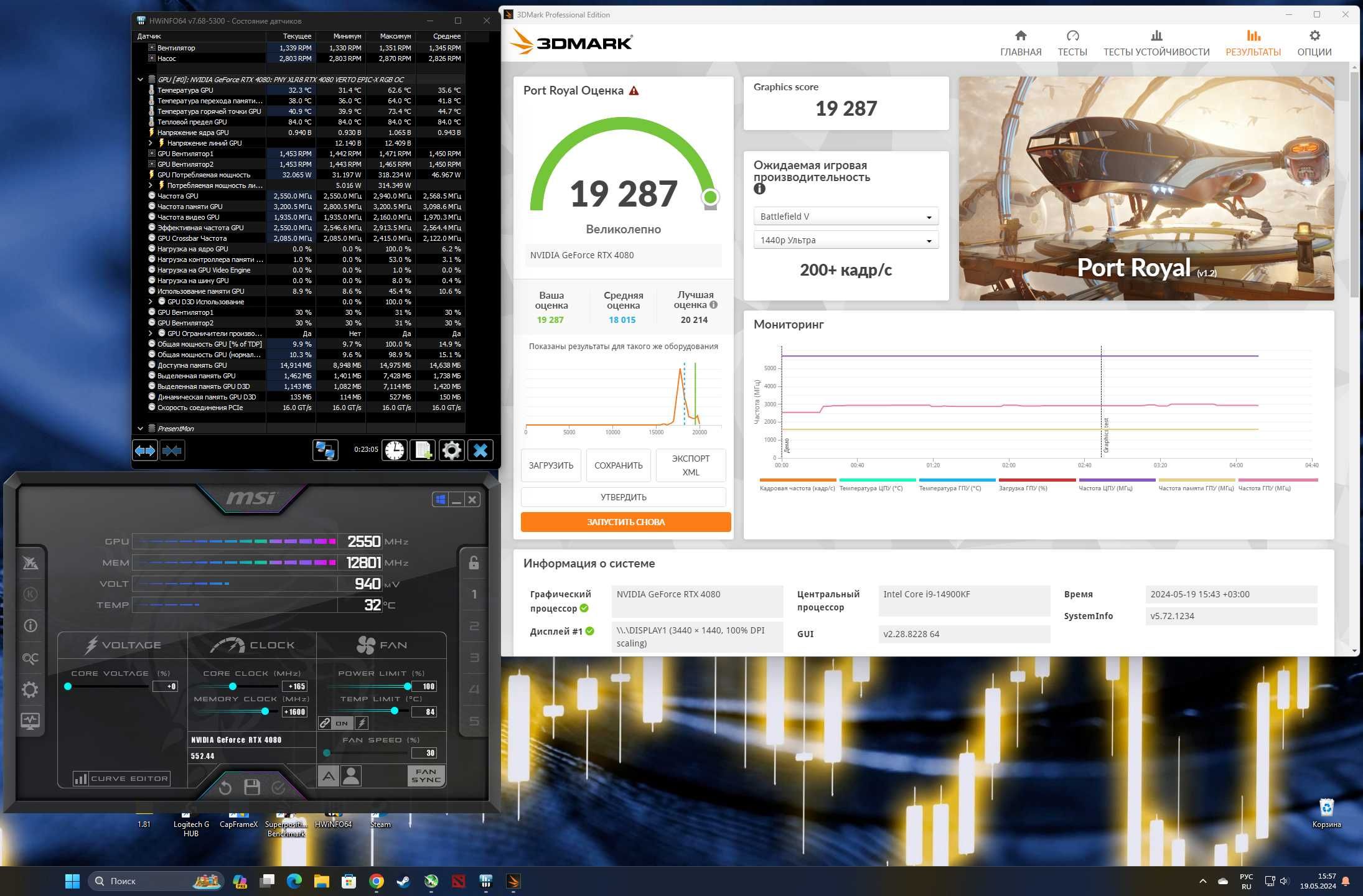Click УТВЕРДИТЬ button
This screenshot has height=896, width=1363.
pos(623,497)
